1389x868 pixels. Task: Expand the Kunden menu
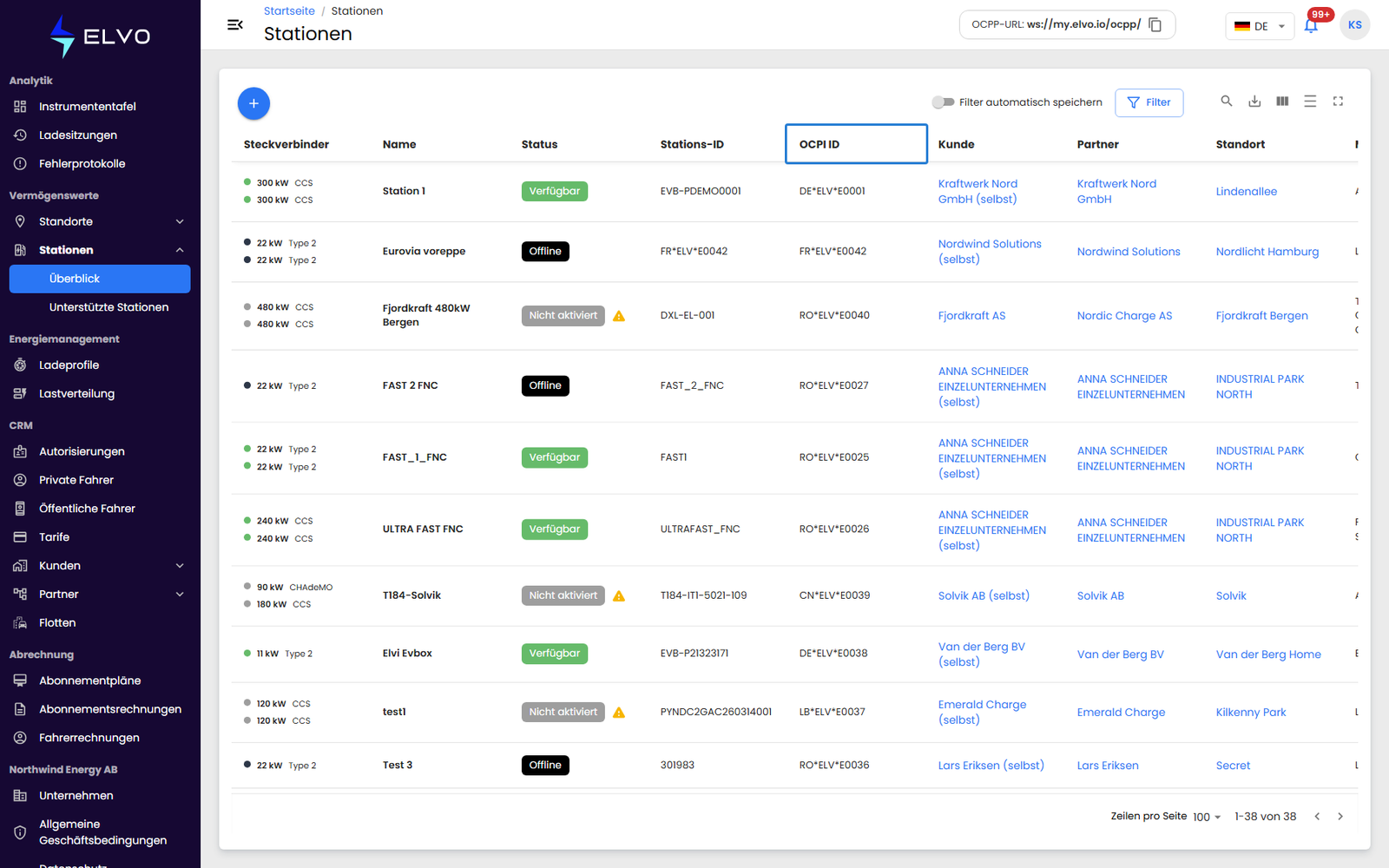100,566
